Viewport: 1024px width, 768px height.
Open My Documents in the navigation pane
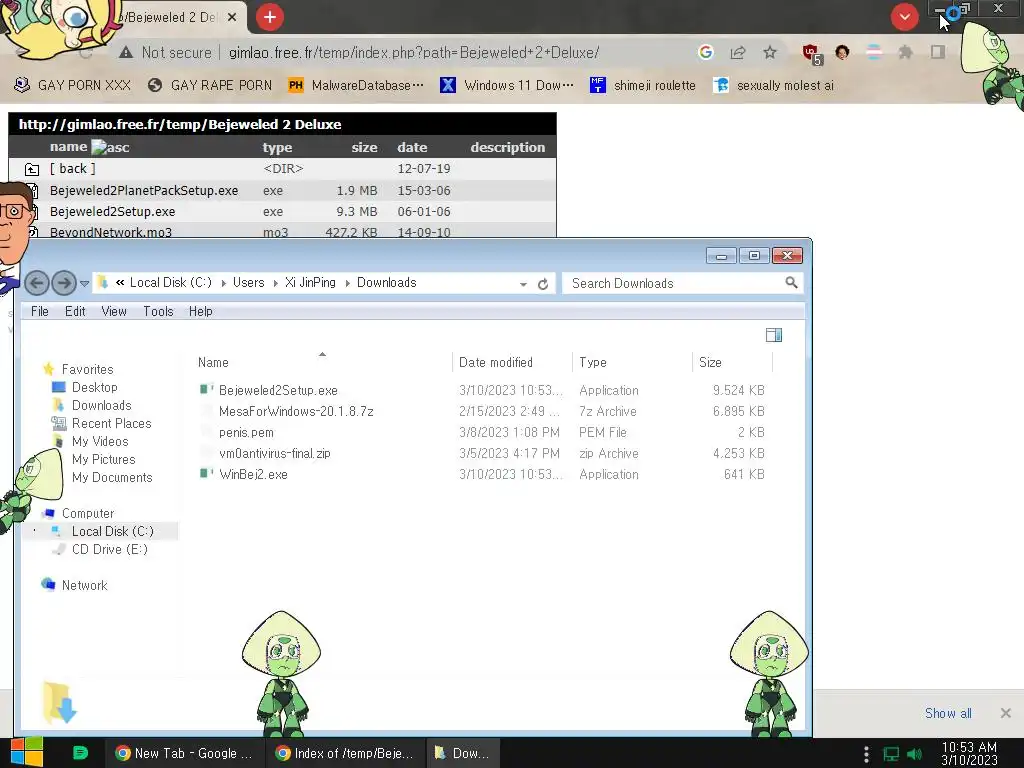pos(112,477)
